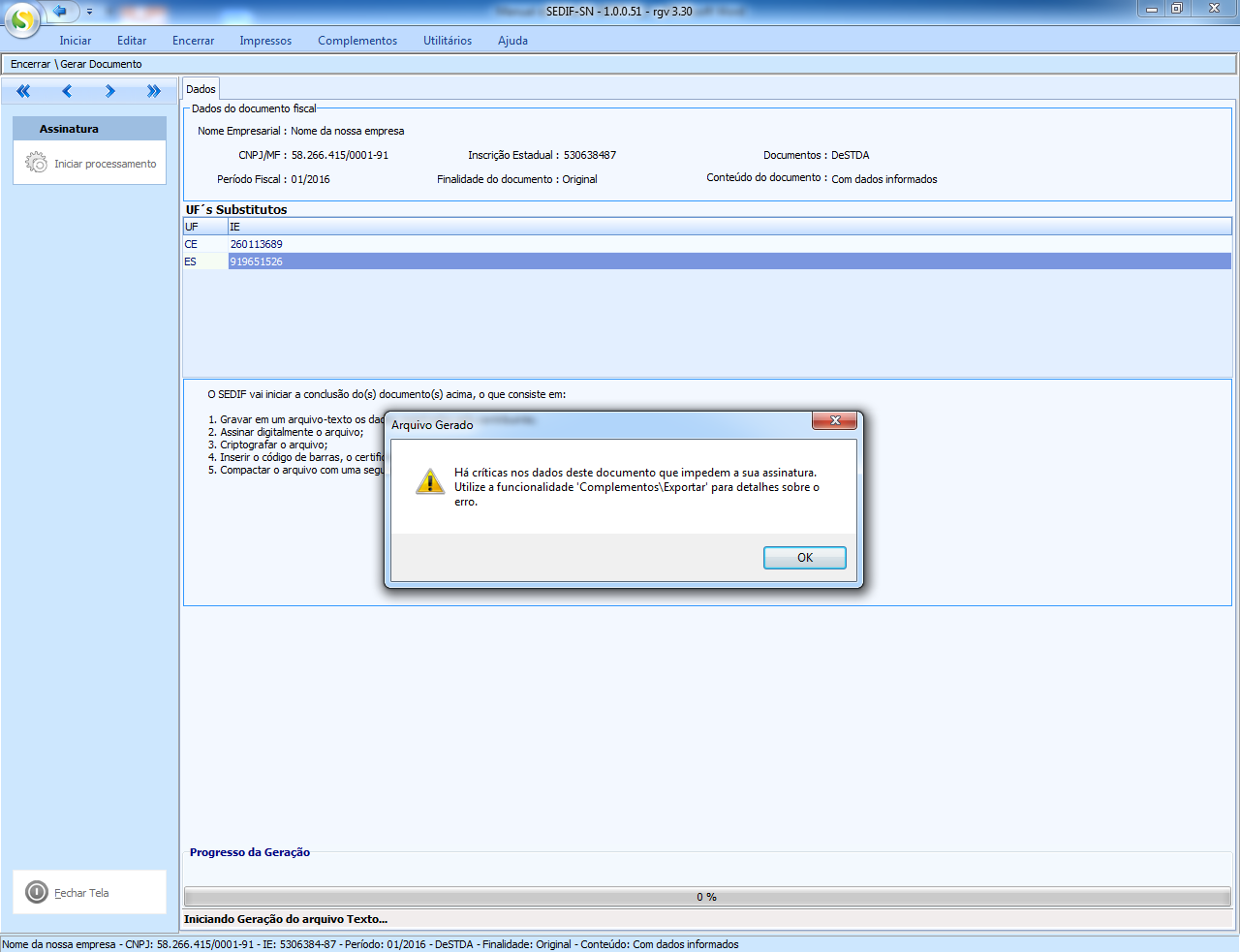Click the Iniciar processamento label
1240x952 pixels.
click(x=105, y=164)
